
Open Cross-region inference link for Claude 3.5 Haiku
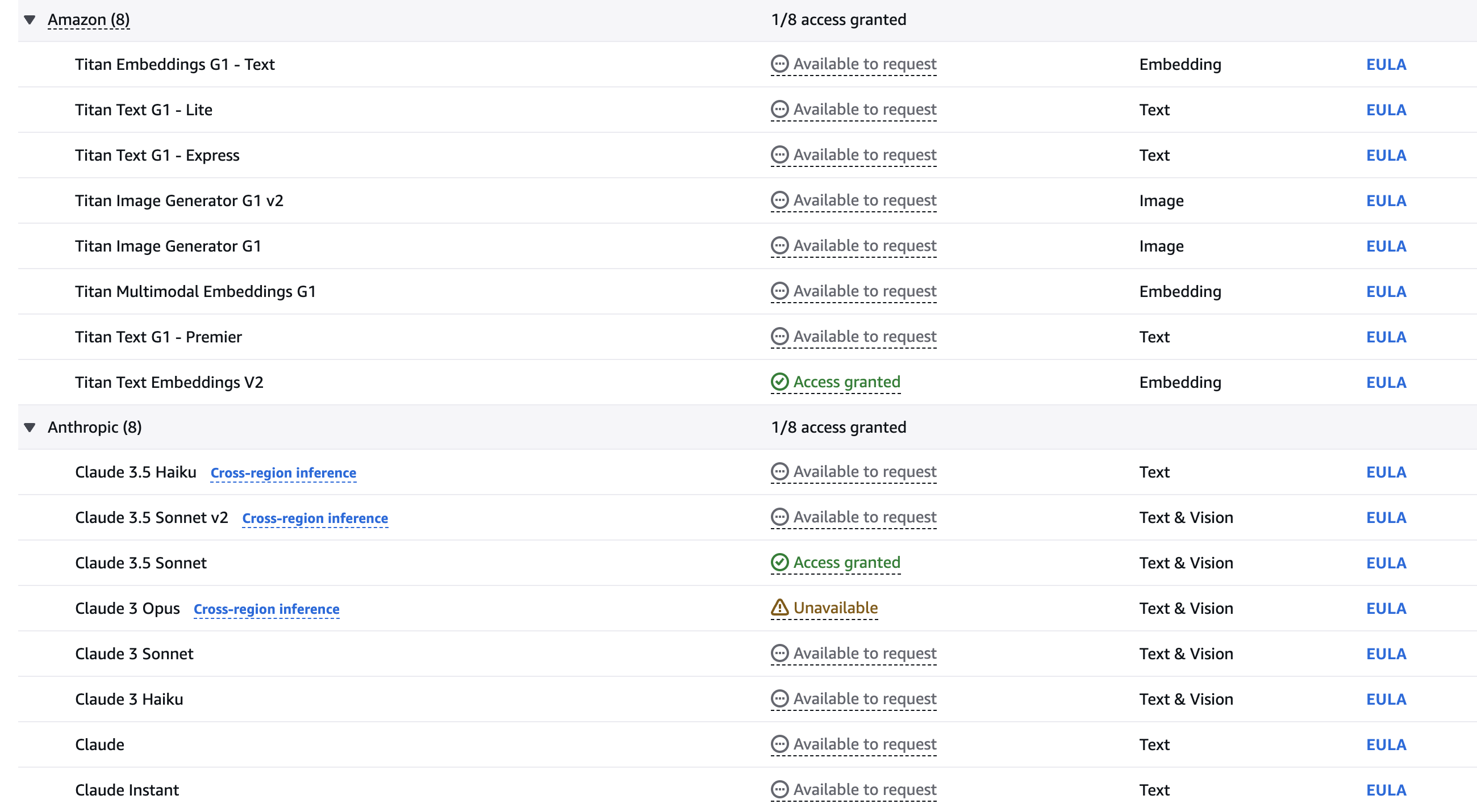(283, 474)
